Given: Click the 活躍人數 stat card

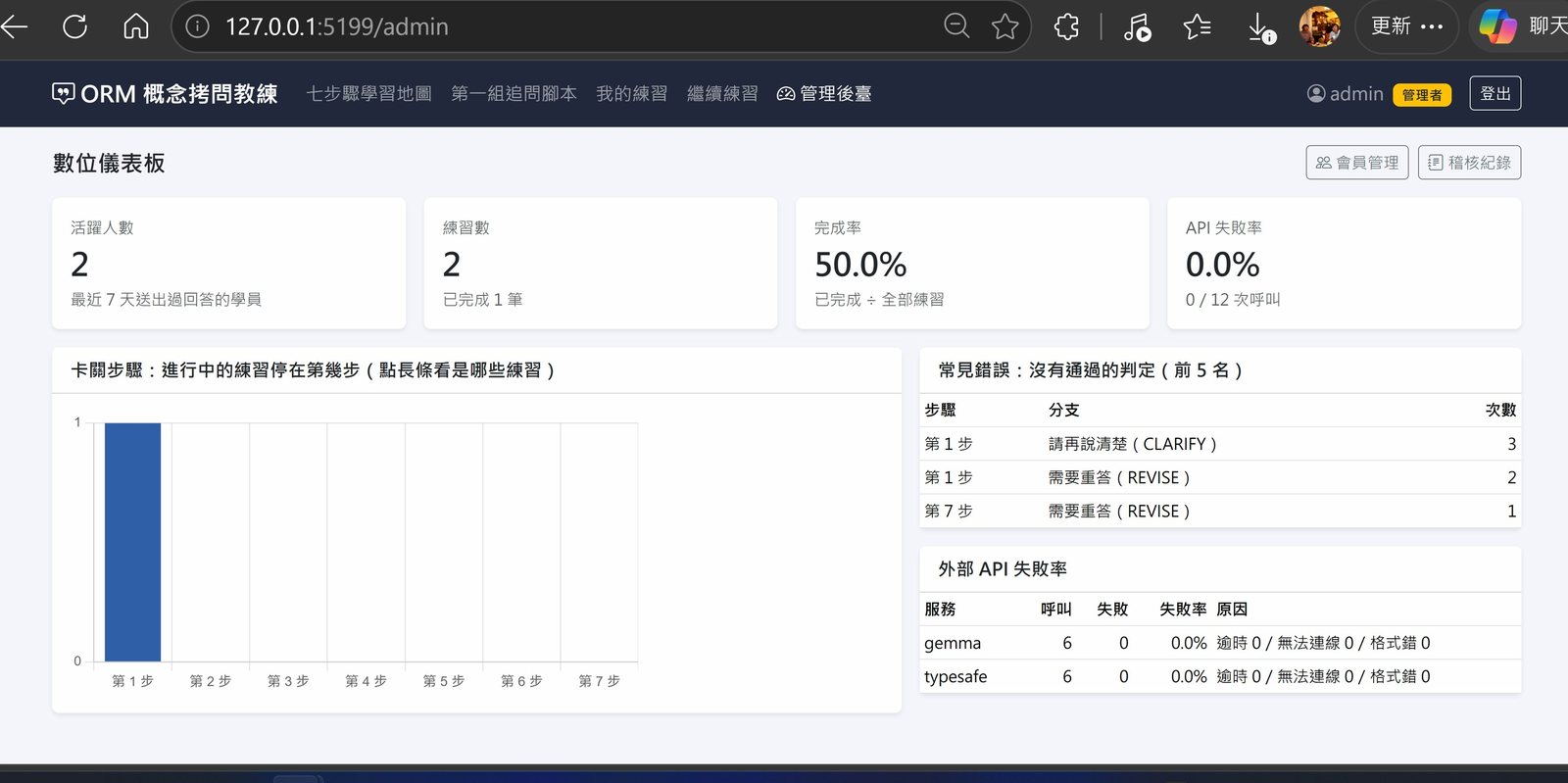Looking at the screenshot, I should point(228,264).
